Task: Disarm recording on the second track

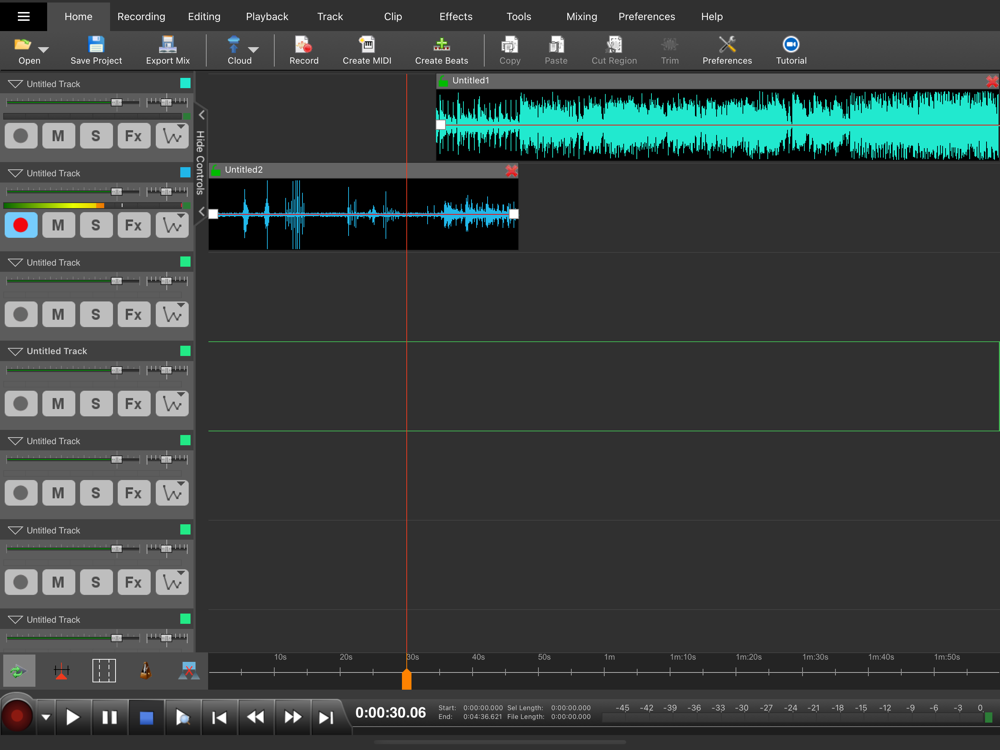Action: [21, 225]
